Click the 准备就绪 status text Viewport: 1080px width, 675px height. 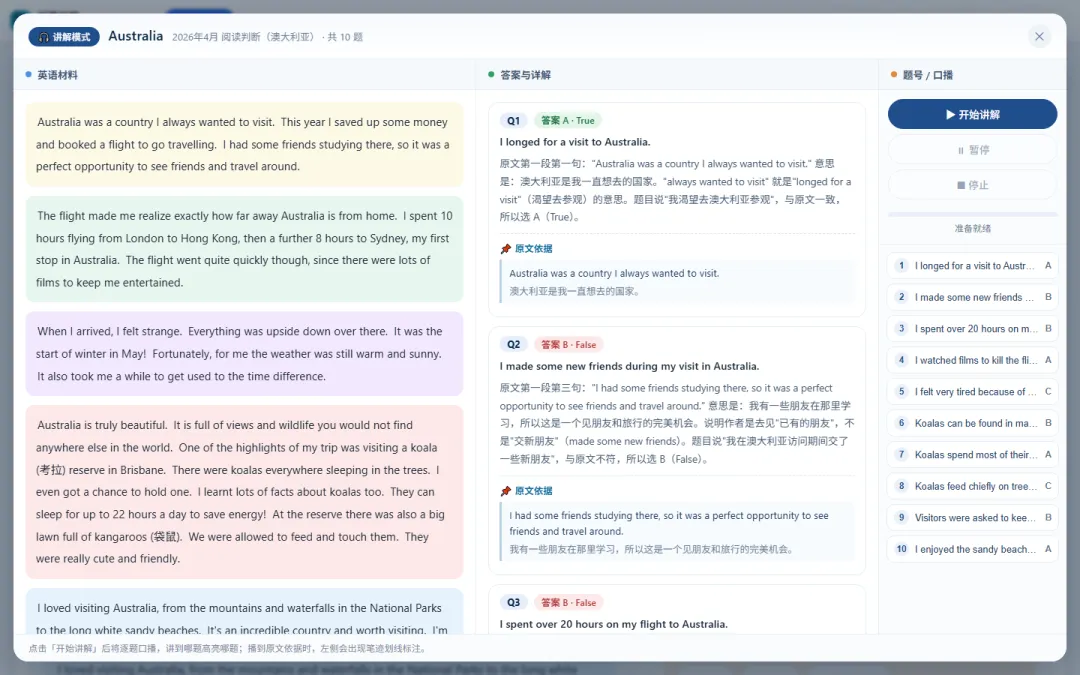(972, 229)
